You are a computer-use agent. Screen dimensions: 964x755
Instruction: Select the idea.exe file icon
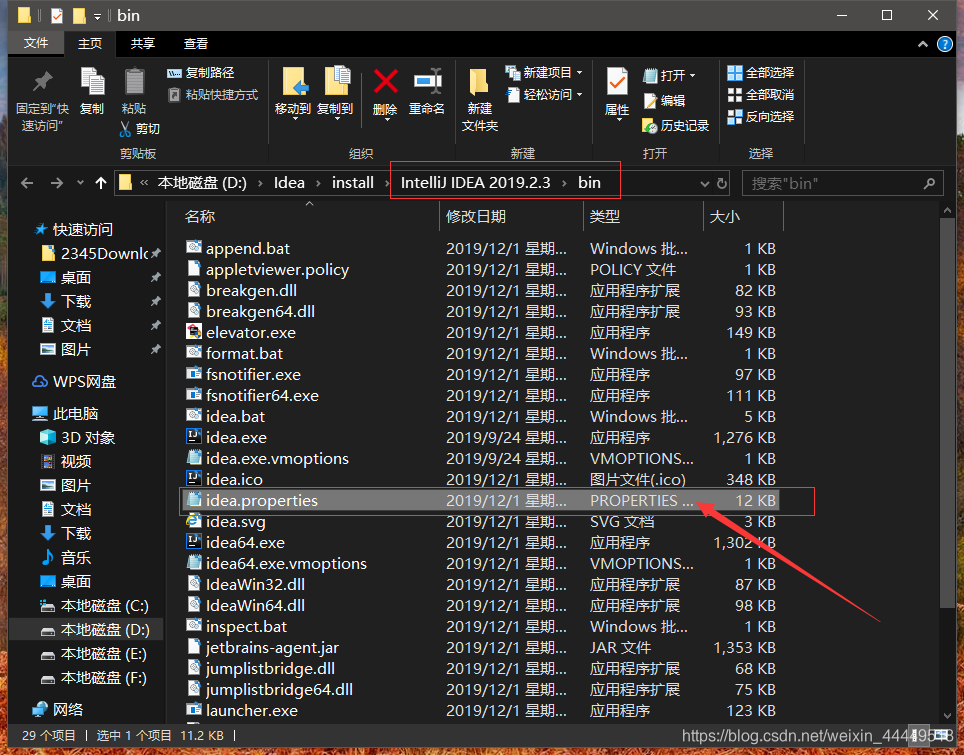194,437
